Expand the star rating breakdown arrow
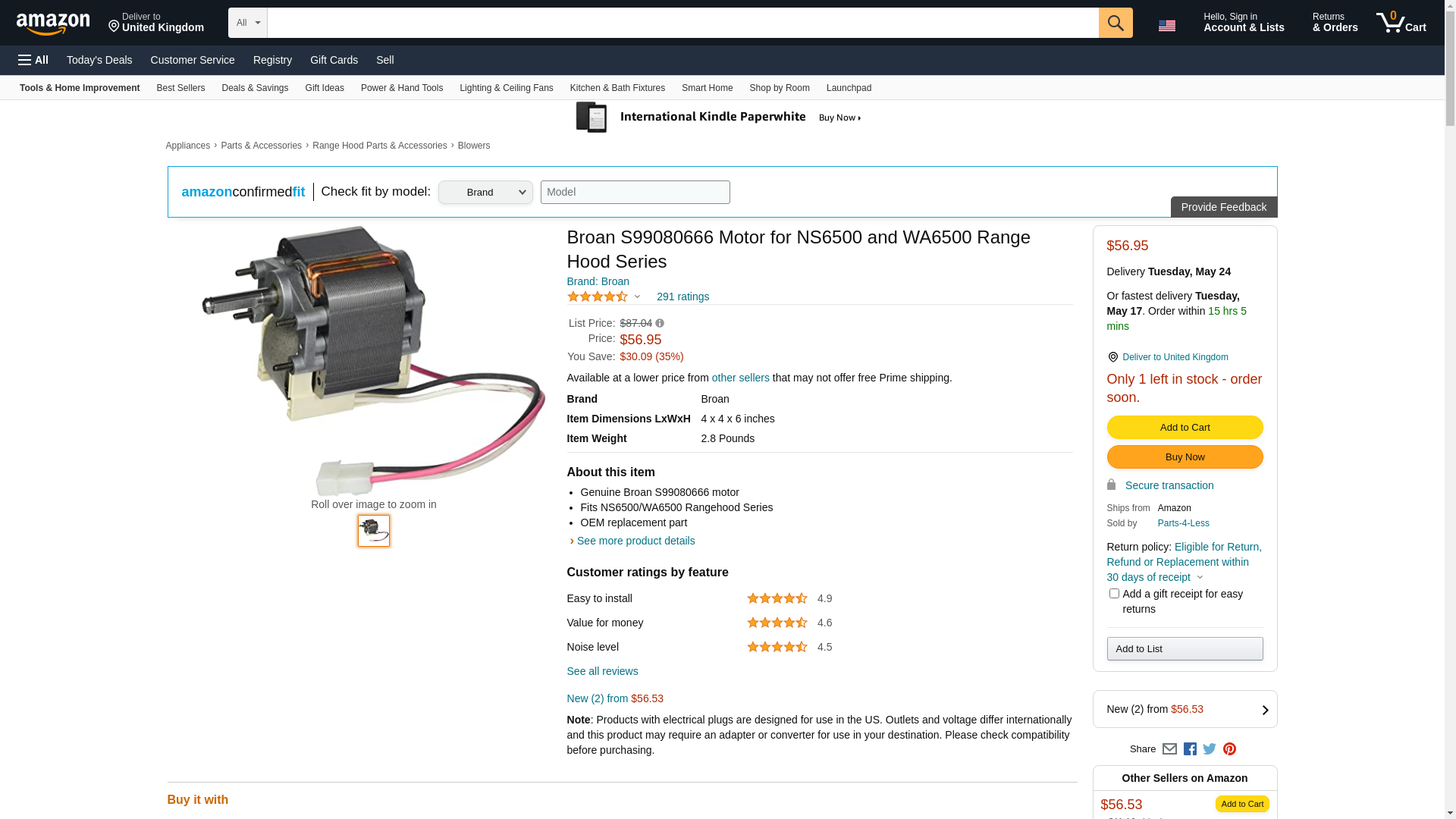This screenshot has width=1456, height=819. [x=637, y=297]
